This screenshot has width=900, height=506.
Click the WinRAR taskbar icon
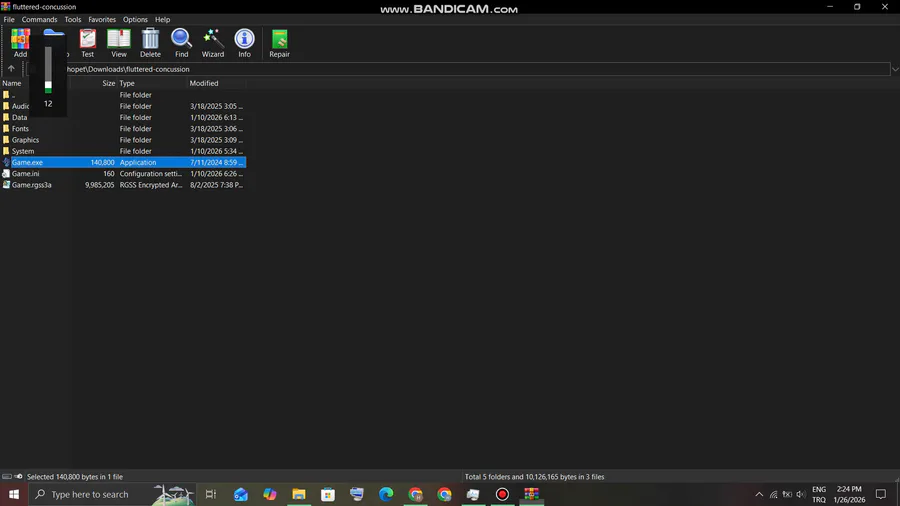pos(532,494)
